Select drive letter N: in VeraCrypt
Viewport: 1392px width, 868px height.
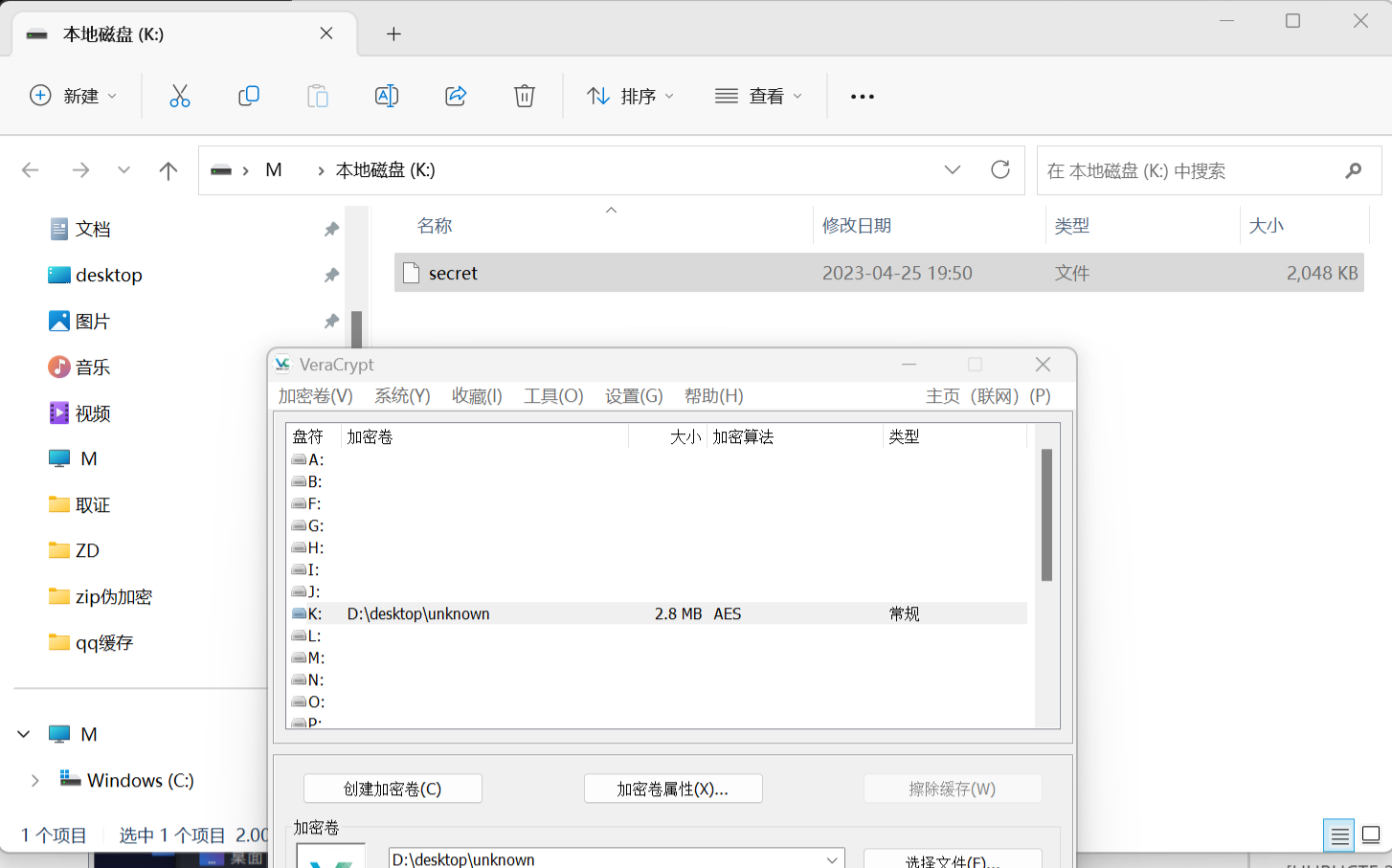307,679
